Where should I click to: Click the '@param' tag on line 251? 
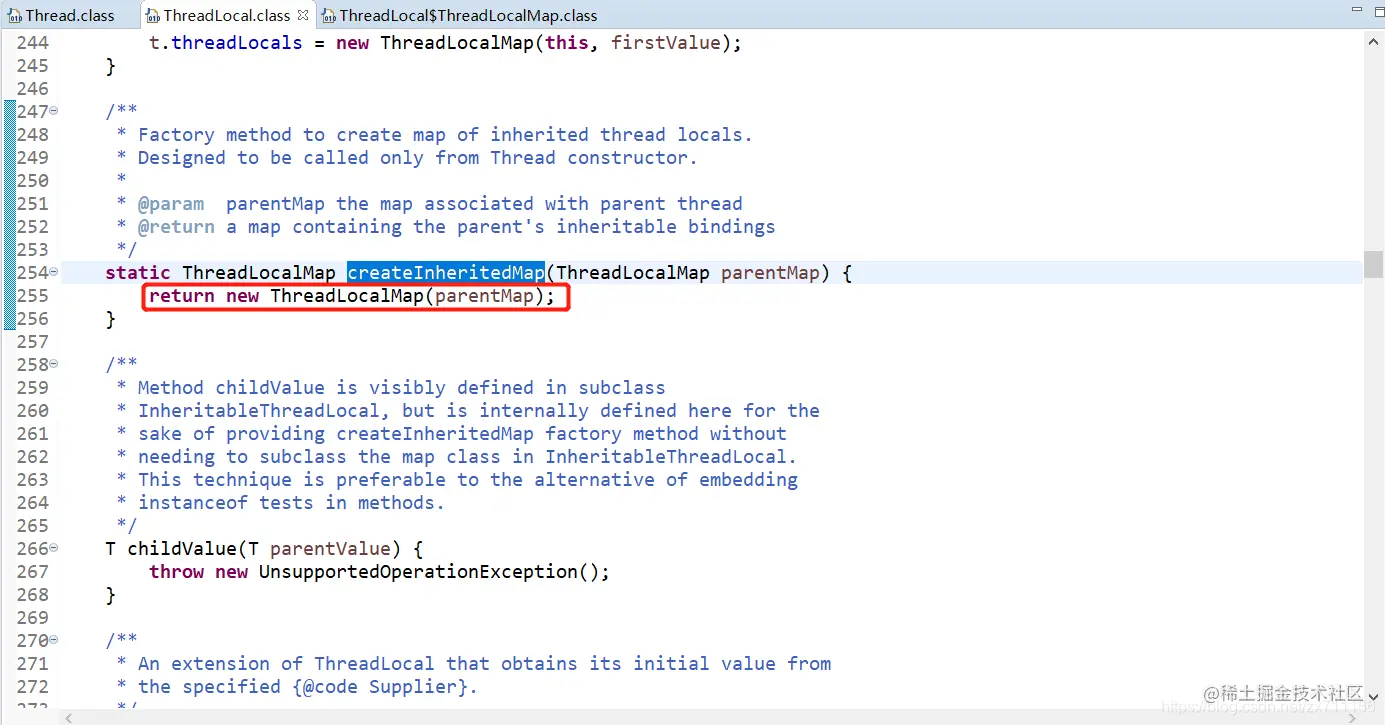[x=171, y=203]
